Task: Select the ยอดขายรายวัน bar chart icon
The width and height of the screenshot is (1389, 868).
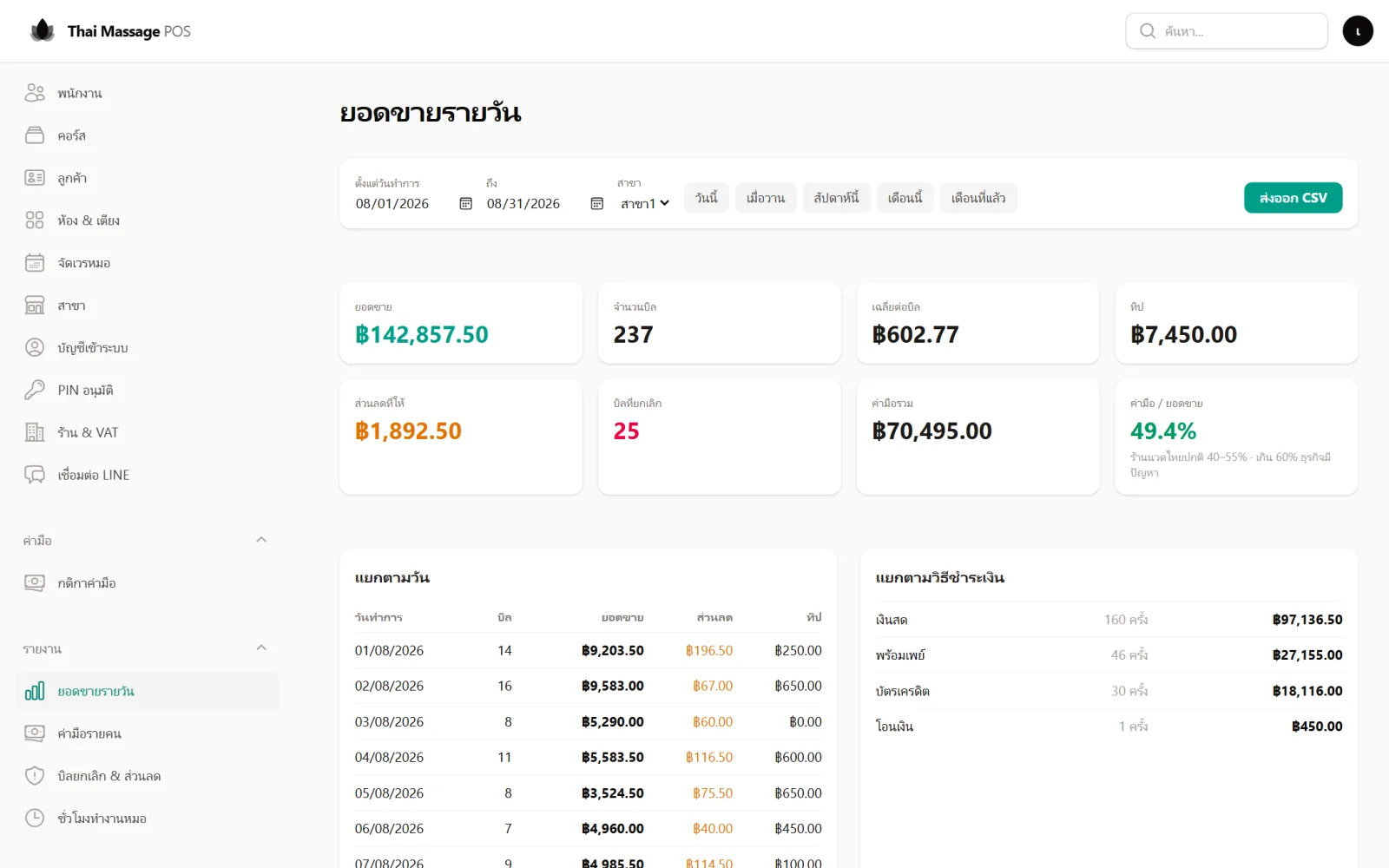Action: [35, 692]
